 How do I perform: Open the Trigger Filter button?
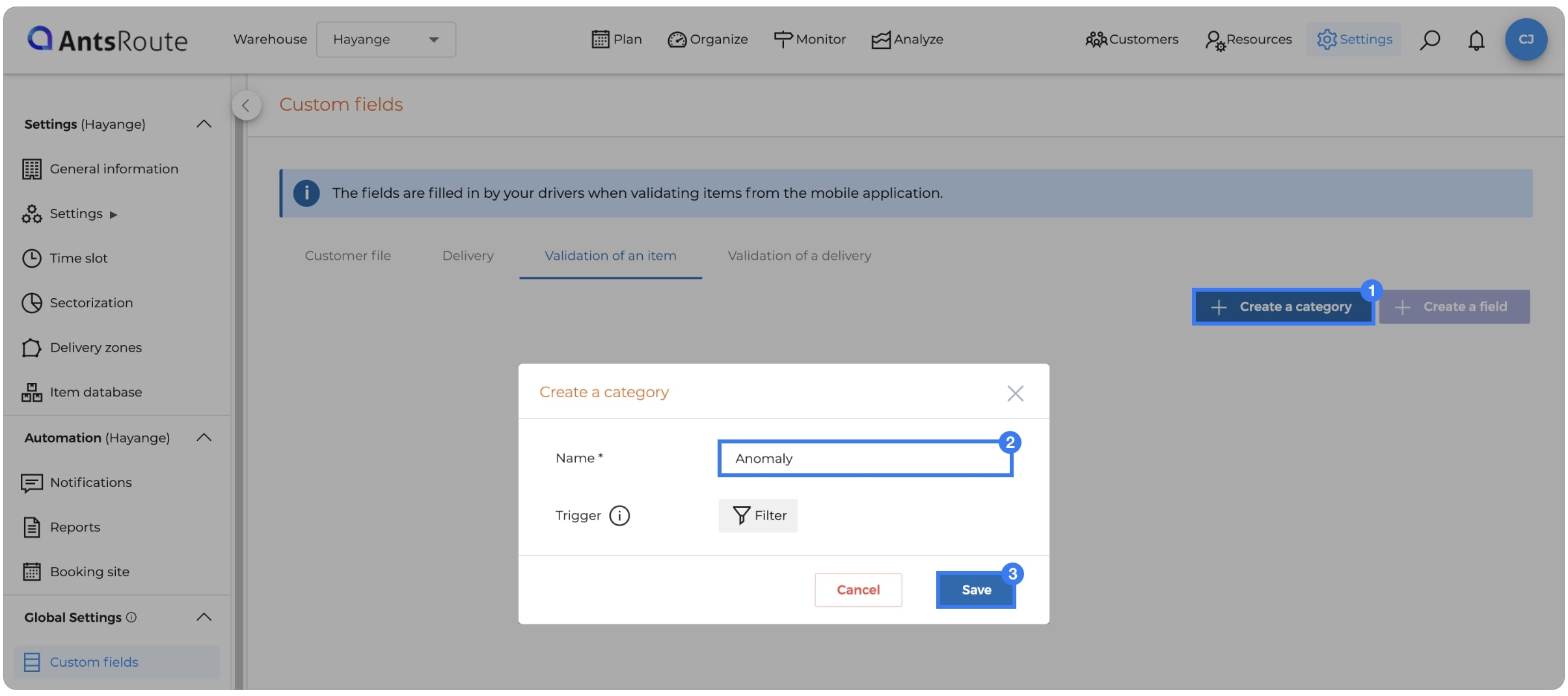(x=758, y=516)
